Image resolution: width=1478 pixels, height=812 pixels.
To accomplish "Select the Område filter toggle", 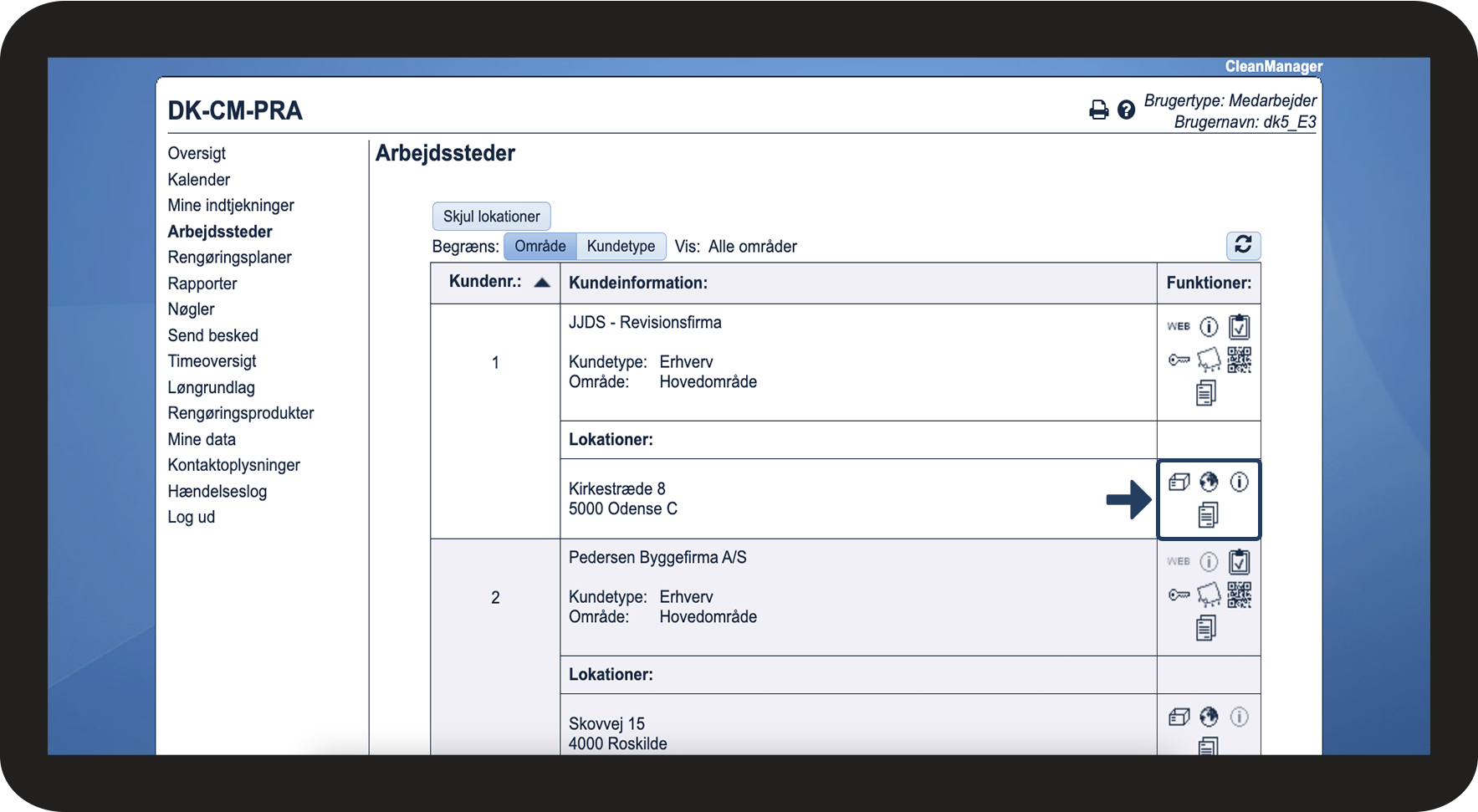I will 540,246.
